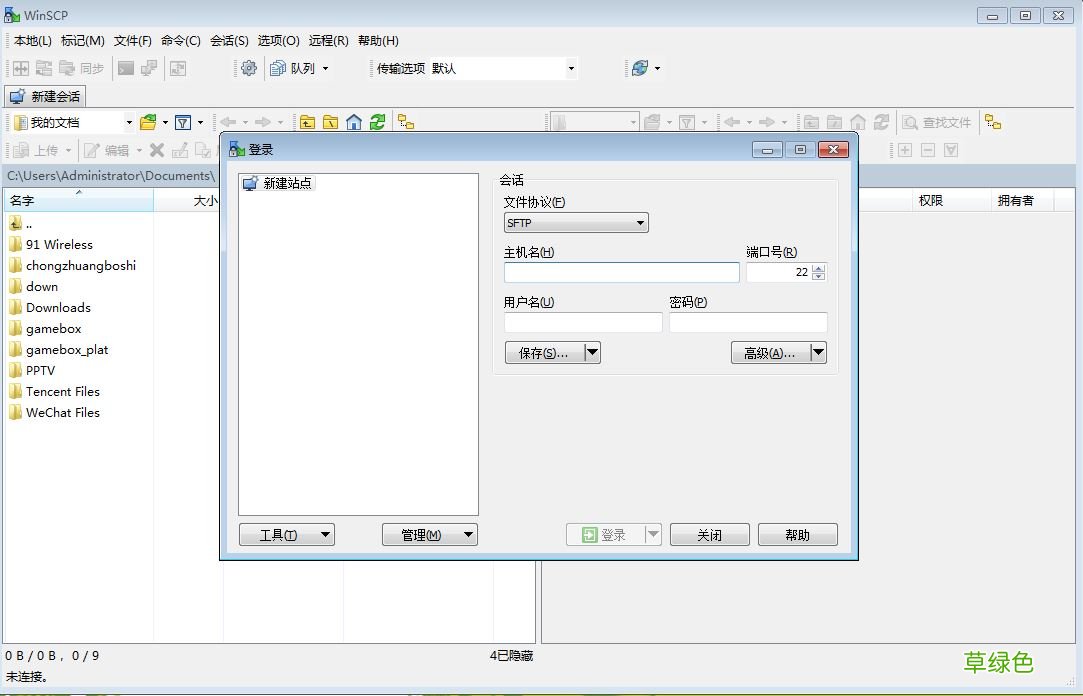Expand the arrow next to 保存(S)...
The image size is (1083, 696).
pyautogui.click(x=593, y=353)
